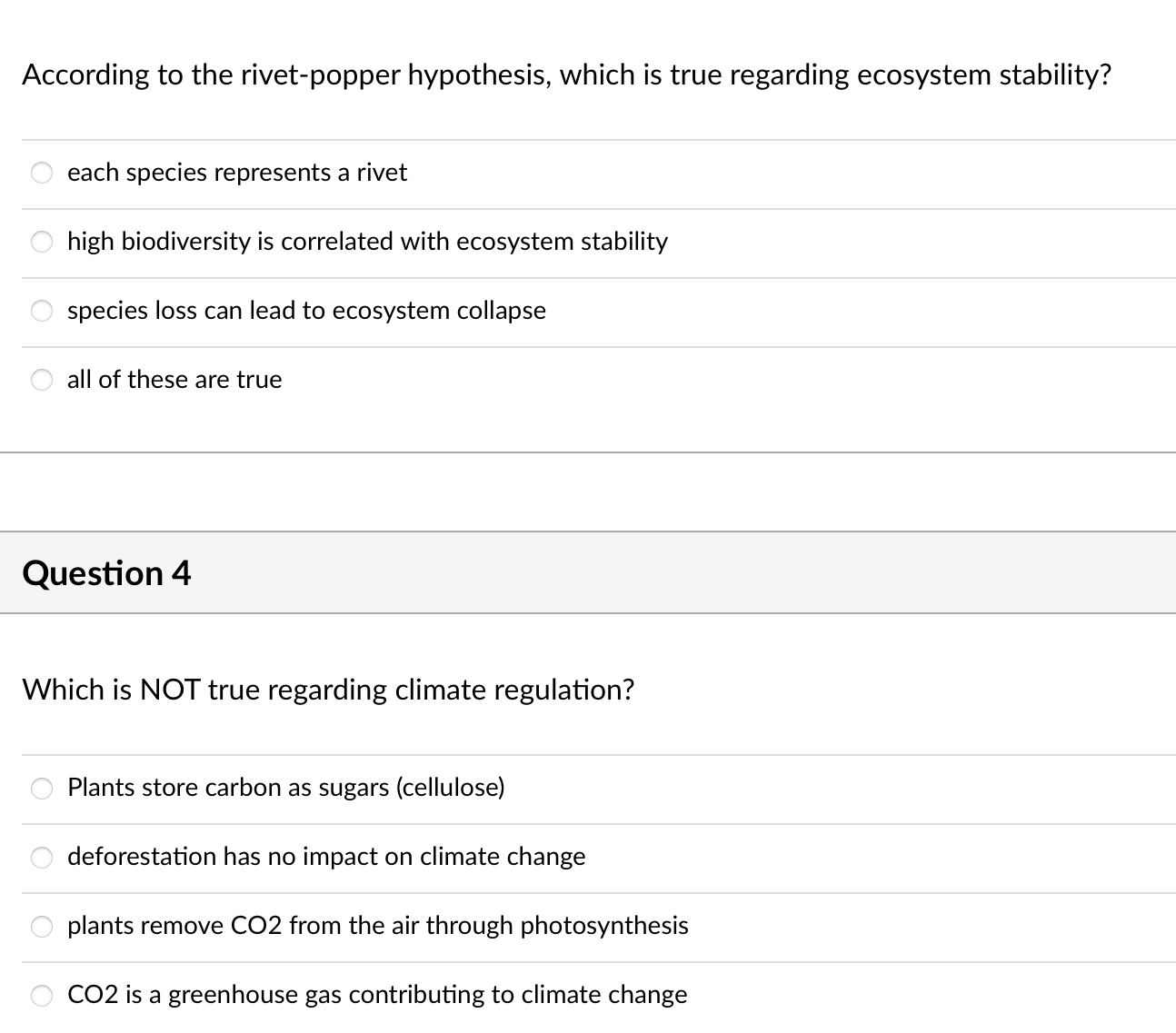Click answer text 'species loss can lead to ecosystem collapse'
This screenshot has width=1176, height=1033.
(x=306, y=311)
